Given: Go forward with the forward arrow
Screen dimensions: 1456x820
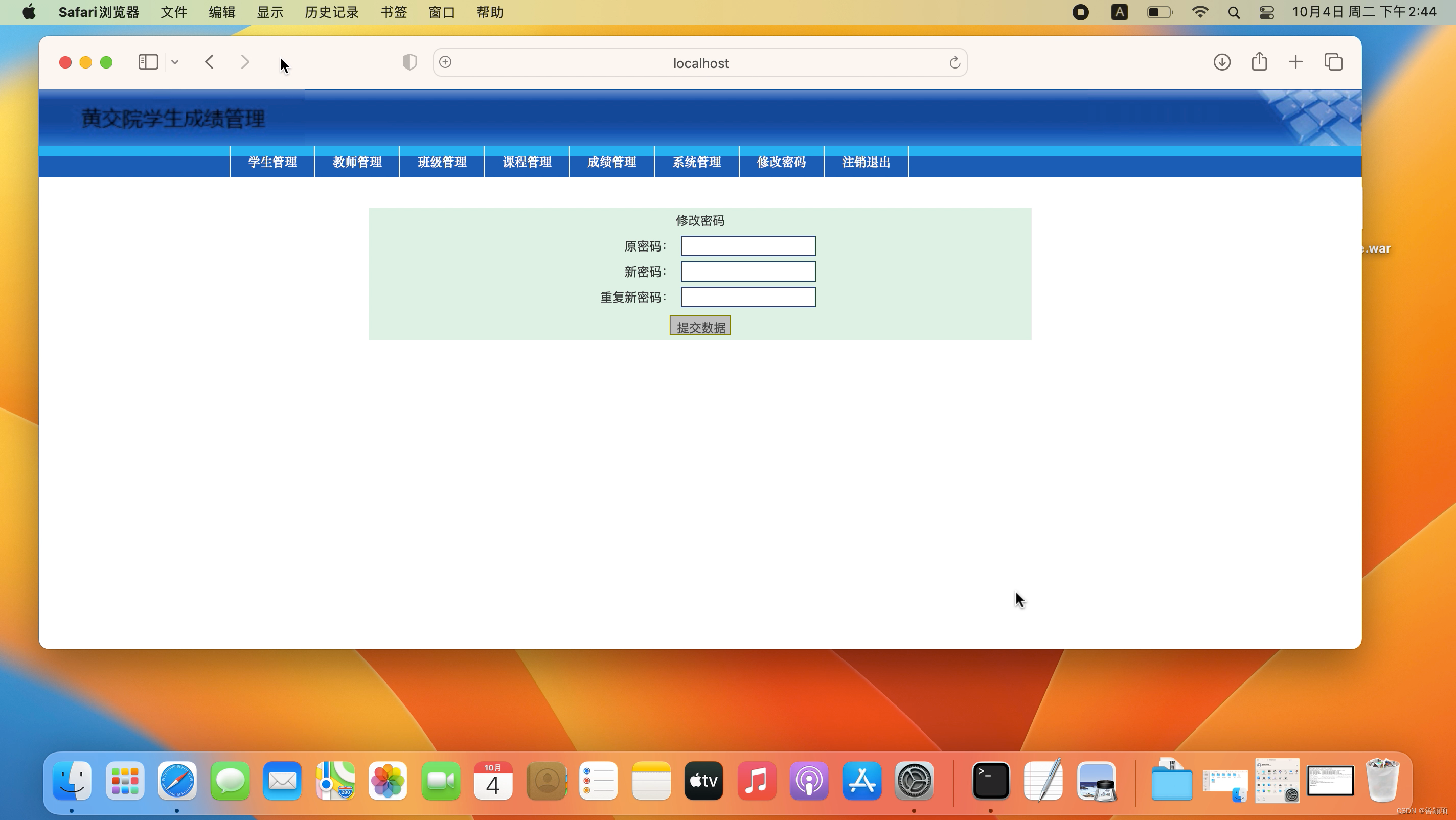Looking at the screenshot, I should click(245, 62).
